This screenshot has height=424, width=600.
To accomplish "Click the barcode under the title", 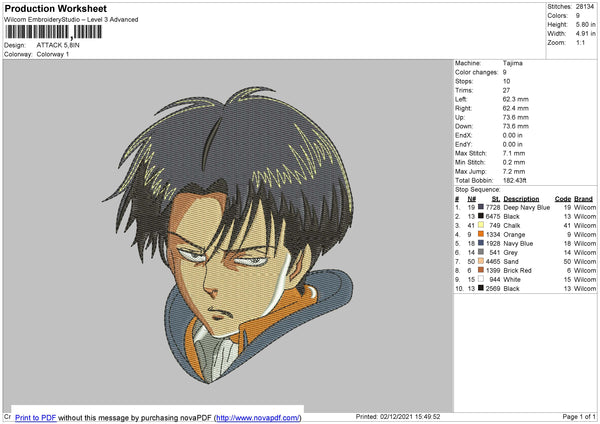I will pos(54,32).
